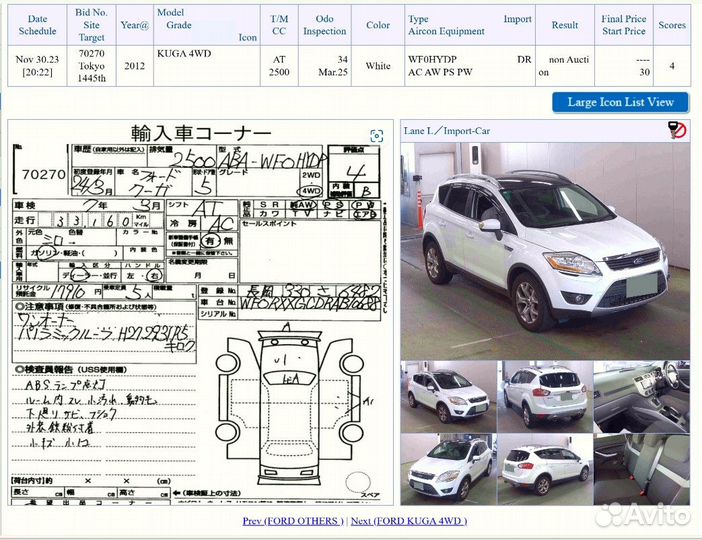The height and width of the screenshot is (540, 702).
Task: Click the Bid No. Site Target header
Action: (91, 25)
